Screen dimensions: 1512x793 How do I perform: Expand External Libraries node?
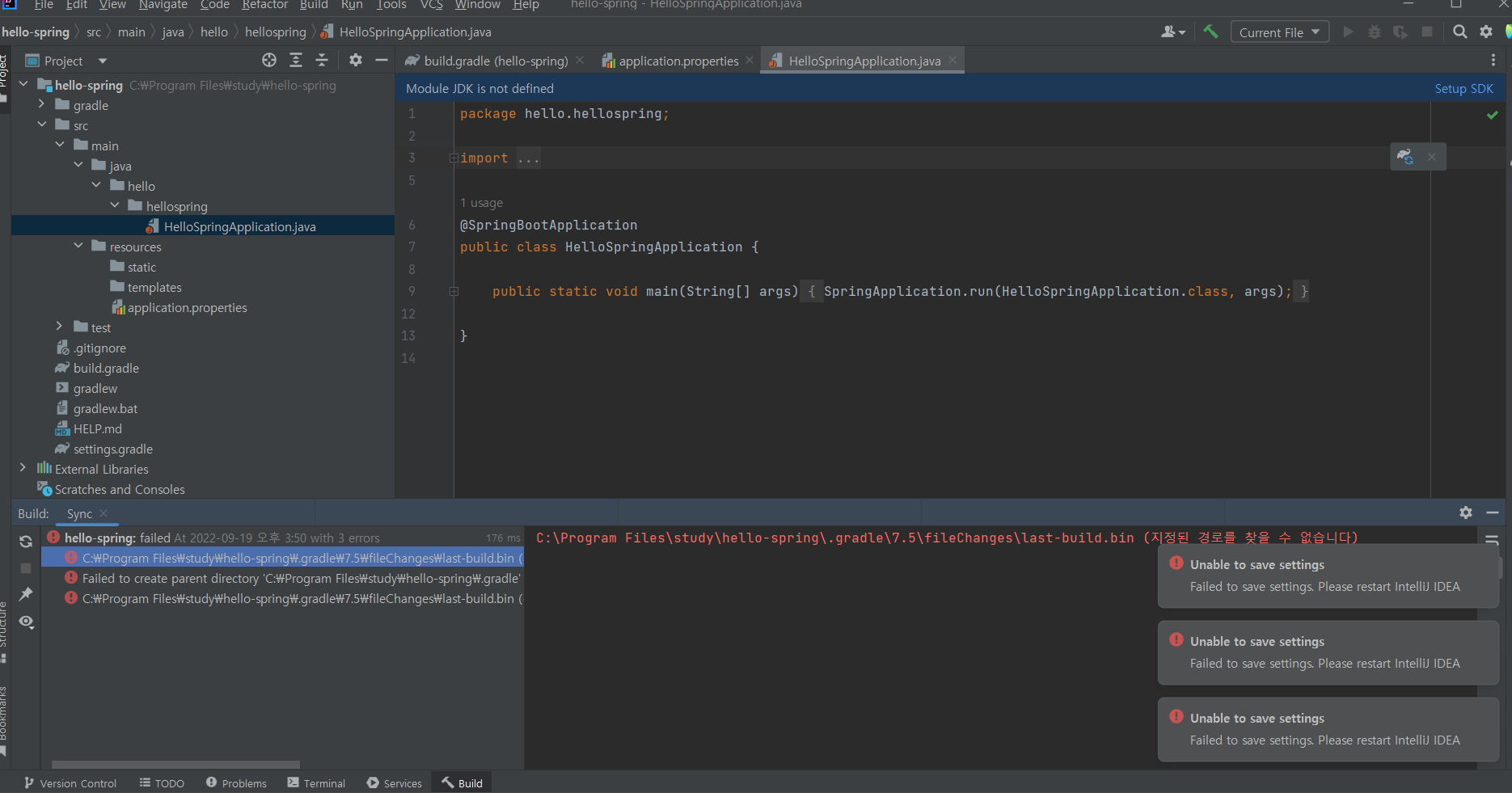click(x=23, y=468)
